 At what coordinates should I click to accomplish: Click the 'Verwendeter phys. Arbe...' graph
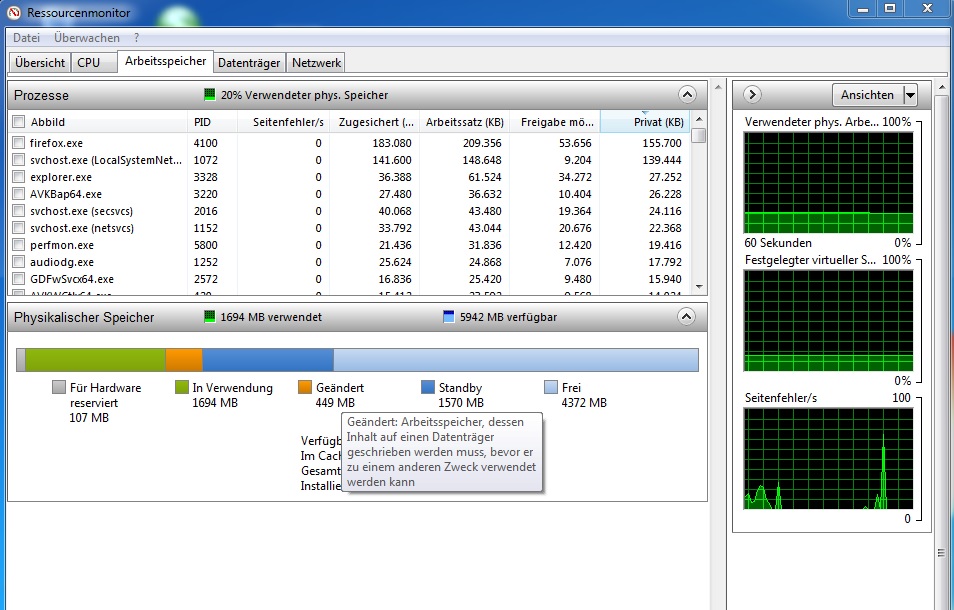828,182
